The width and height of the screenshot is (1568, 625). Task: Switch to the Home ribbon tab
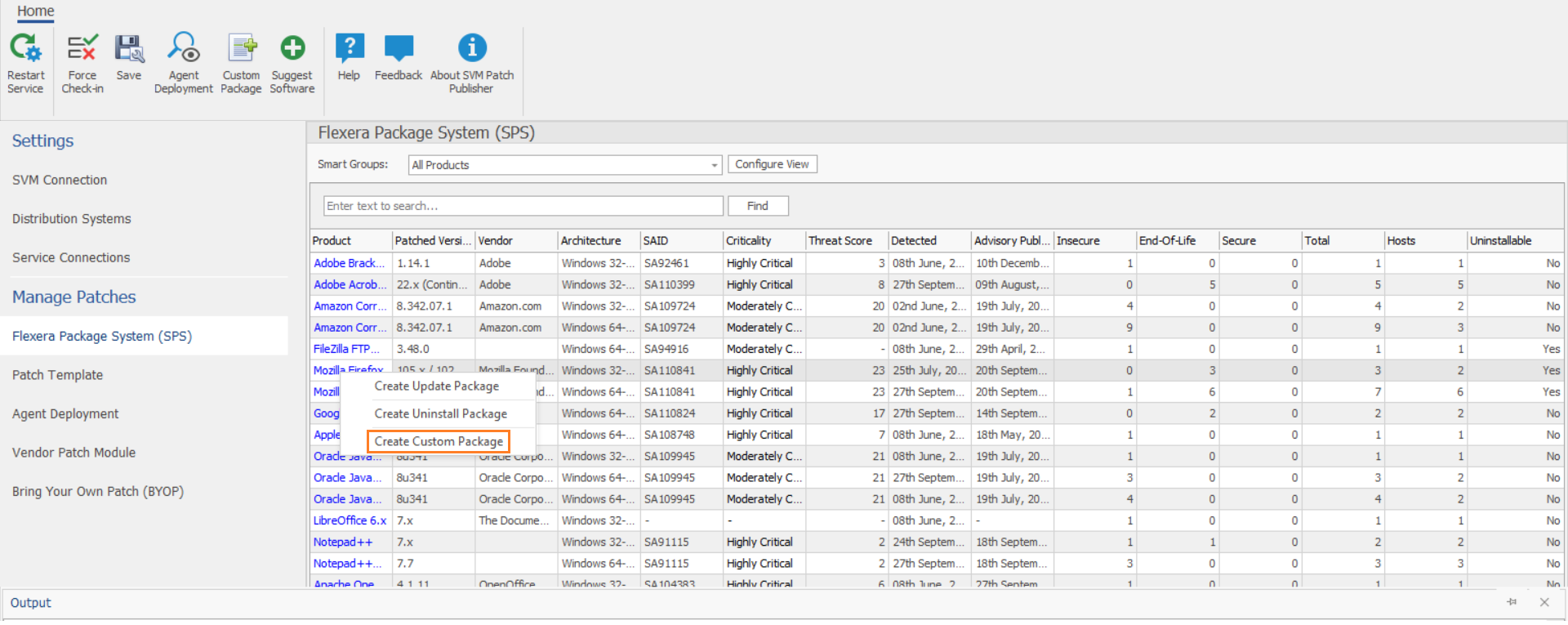pos(36,11)
